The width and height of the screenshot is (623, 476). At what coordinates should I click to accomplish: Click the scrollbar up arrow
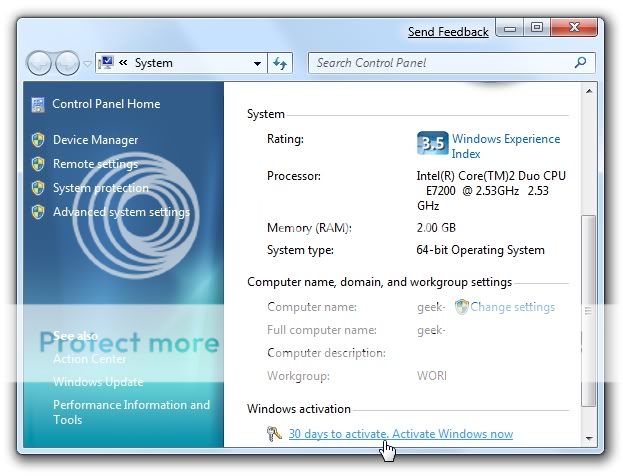point(589,91)
